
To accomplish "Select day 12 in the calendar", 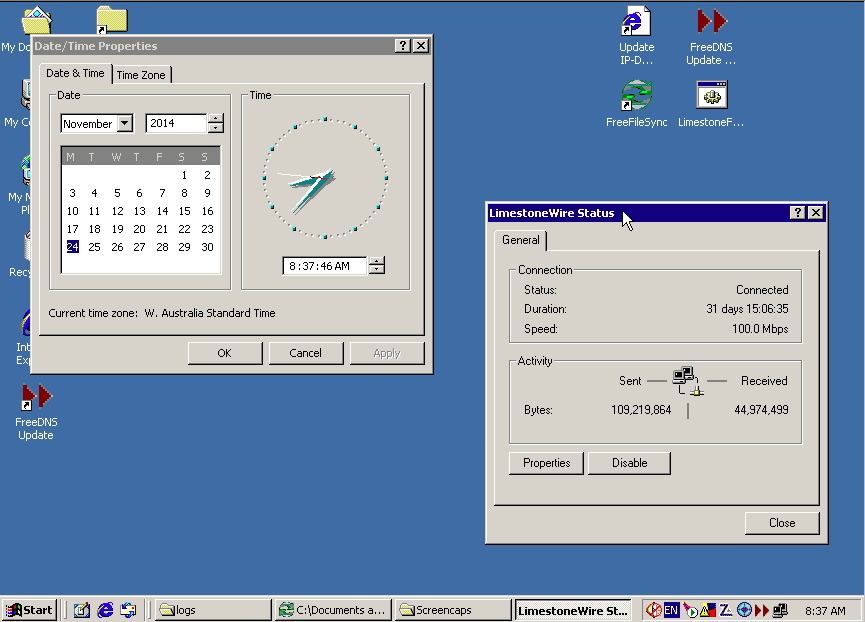I will pos(117,211).
